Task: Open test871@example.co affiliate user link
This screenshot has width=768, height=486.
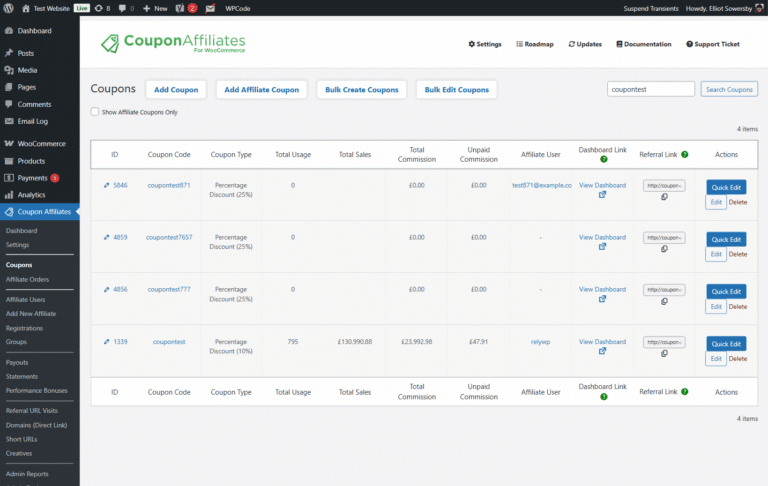Action: coord(542,185)
